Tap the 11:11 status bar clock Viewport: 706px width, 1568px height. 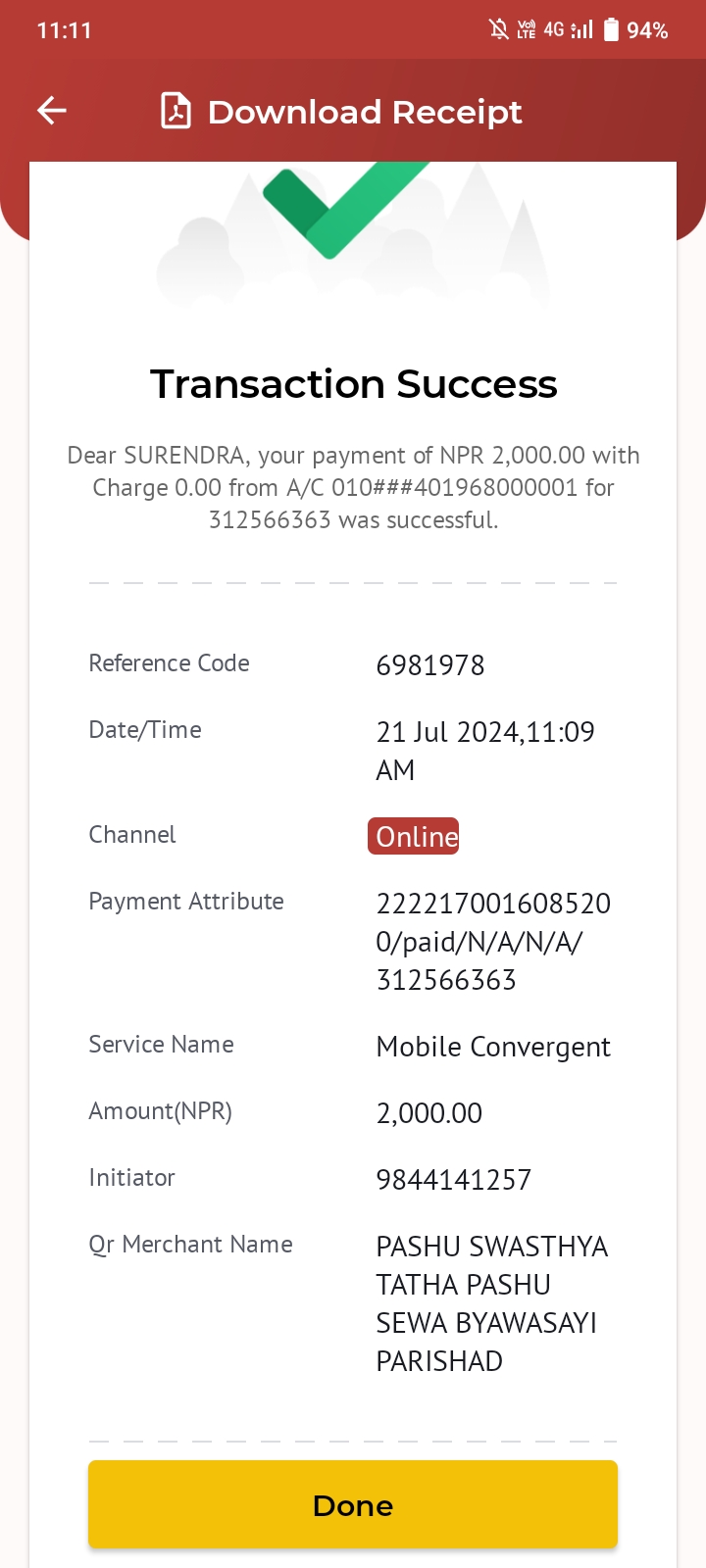click(64, 30)
